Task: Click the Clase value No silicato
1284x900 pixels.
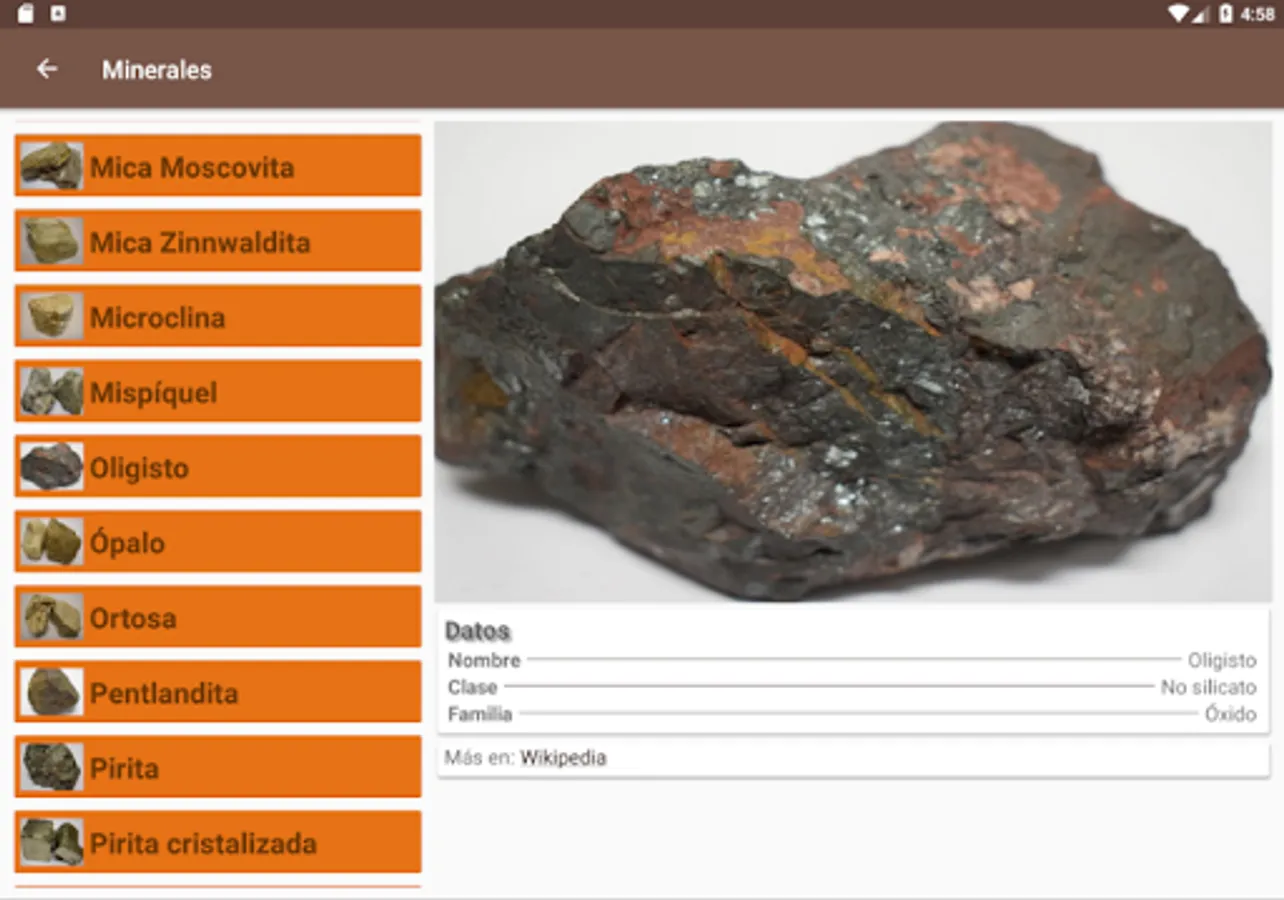Action: 1208,687
